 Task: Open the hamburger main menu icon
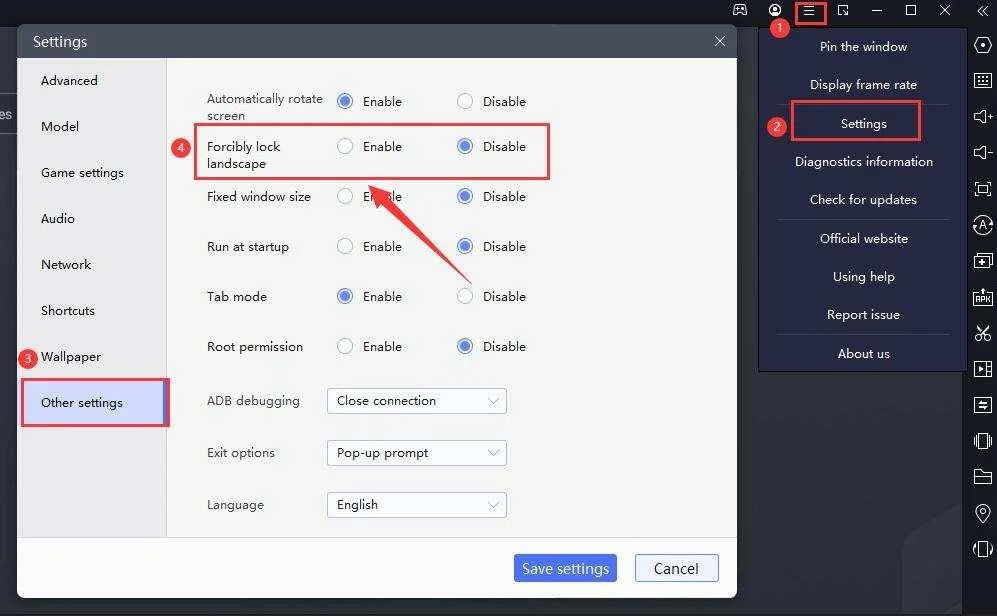(x=809, y=11)
